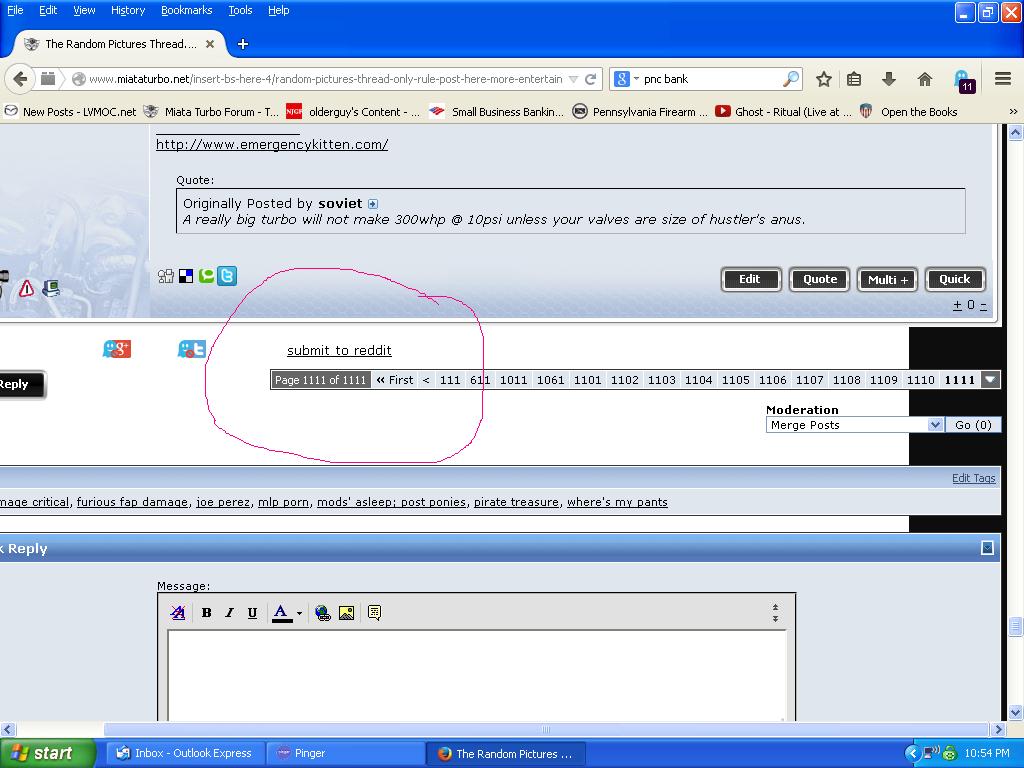Wrap quote tags with the quote icon
This screenshot has height=768, width=1024.
coord(374,613)
